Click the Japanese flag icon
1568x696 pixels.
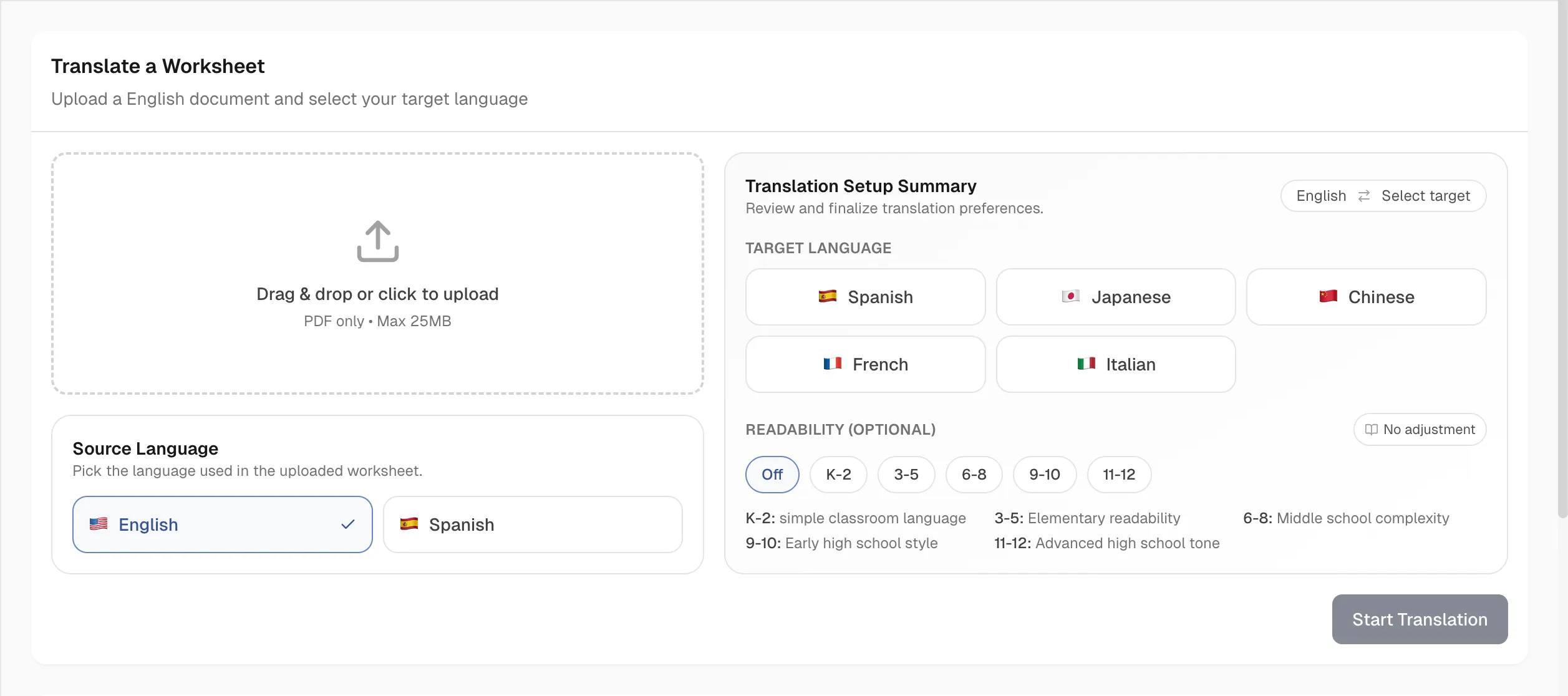coord(1070,296)
